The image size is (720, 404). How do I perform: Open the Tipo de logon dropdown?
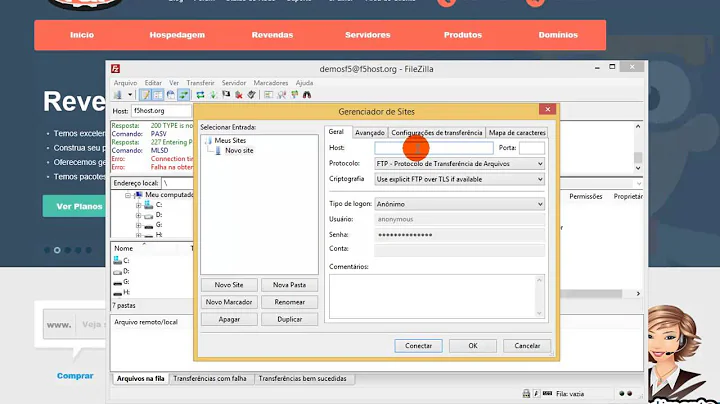click(460, 204)
